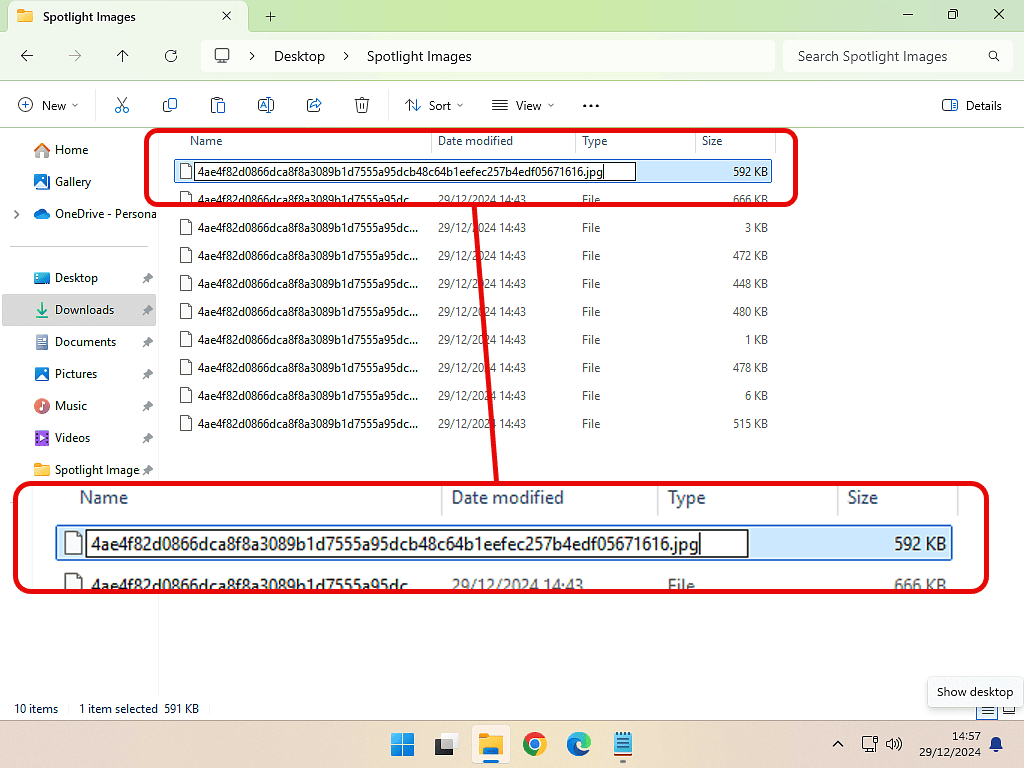Open the View dropdown
Viewport: 1024px width, 768px height.
[522, 105]
